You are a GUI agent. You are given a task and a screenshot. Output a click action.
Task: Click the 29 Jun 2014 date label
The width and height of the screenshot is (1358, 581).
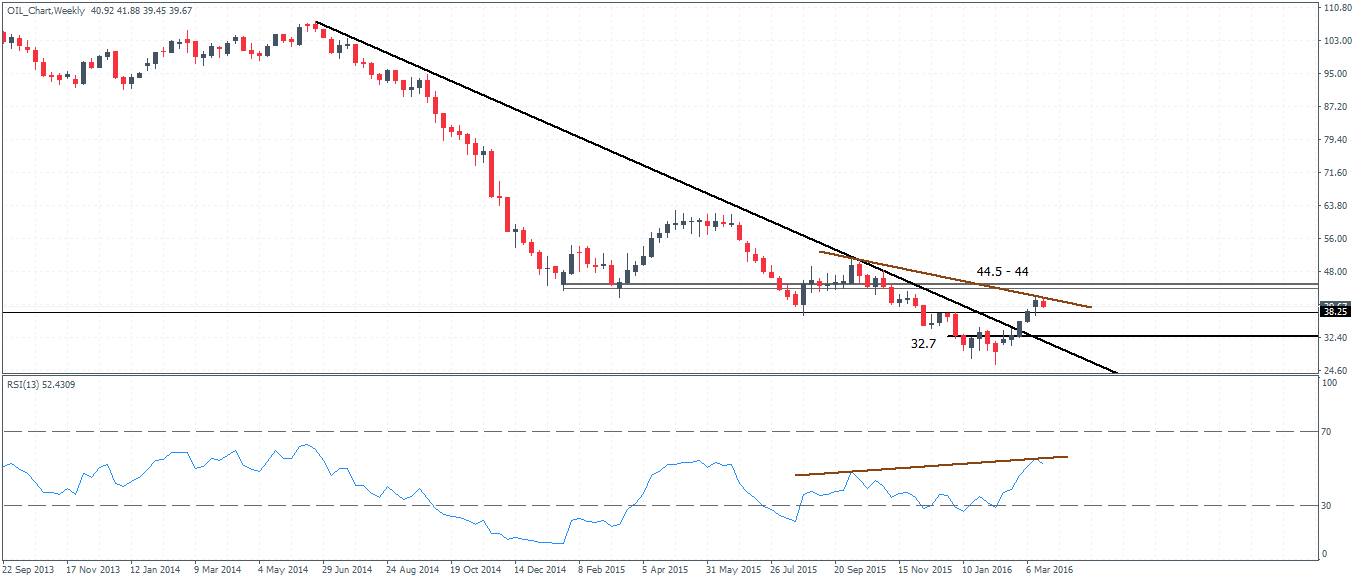(348, 569)
